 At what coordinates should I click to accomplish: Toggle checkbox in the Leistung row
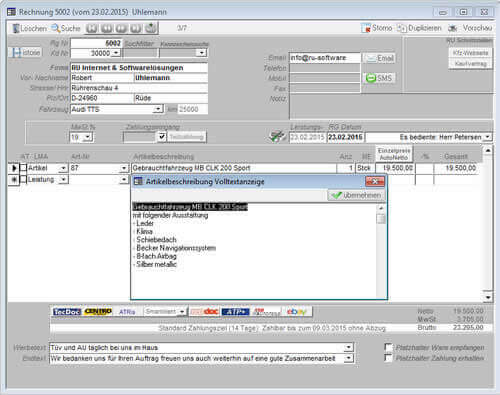23,180
